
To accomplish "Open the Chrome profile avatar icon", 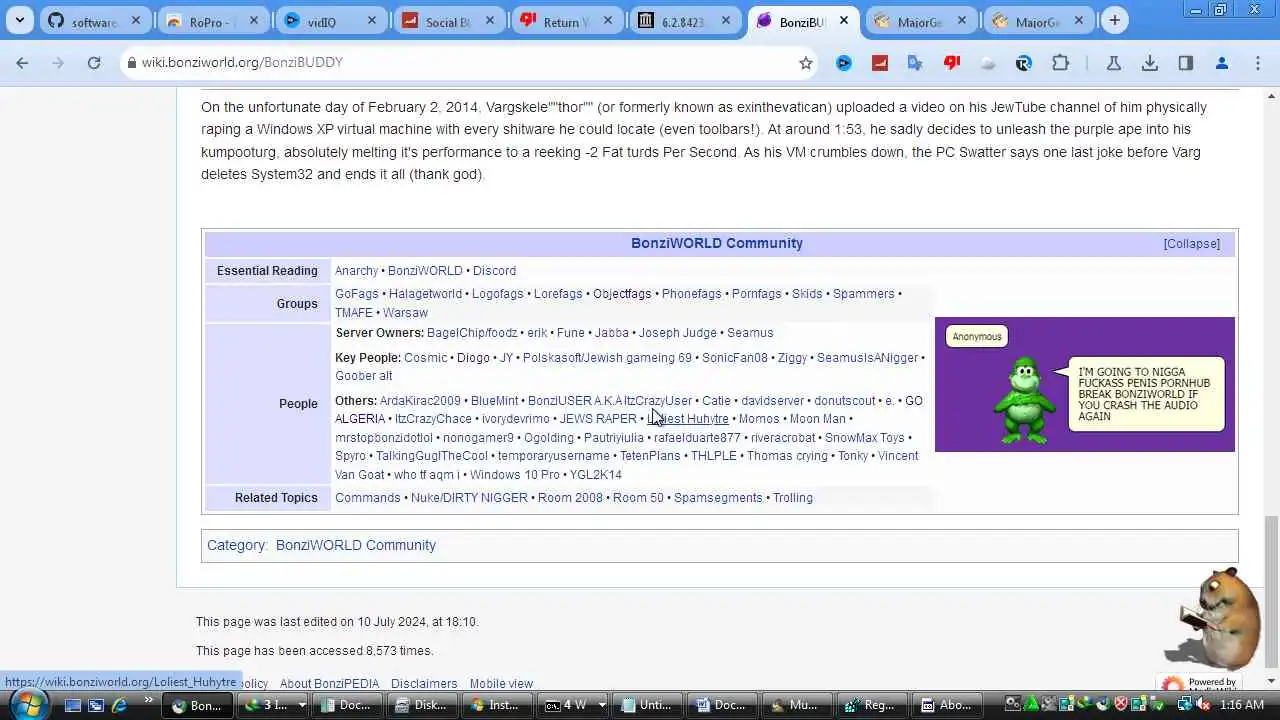I will point(1222,63).
